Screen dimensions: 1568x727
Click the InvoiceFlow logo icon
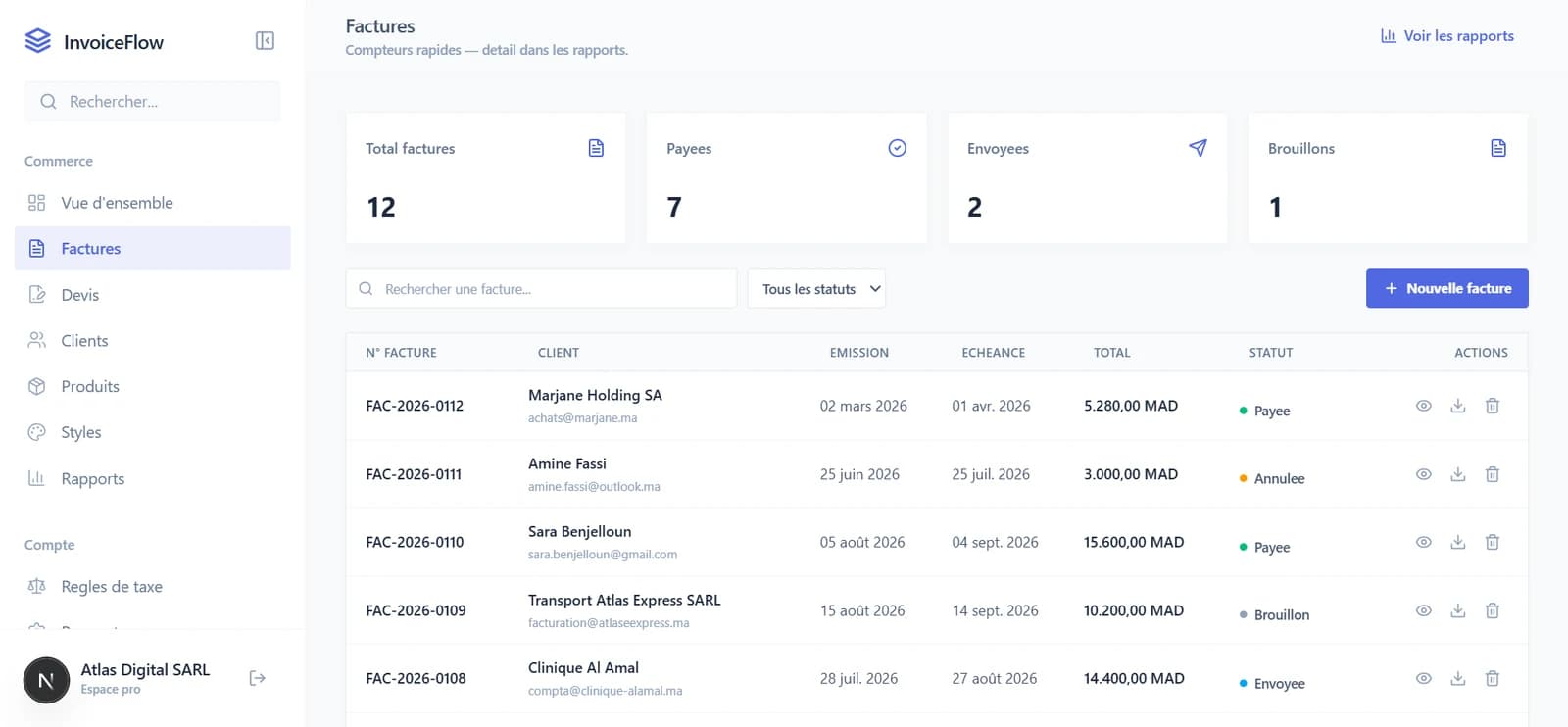click(37, 40)
